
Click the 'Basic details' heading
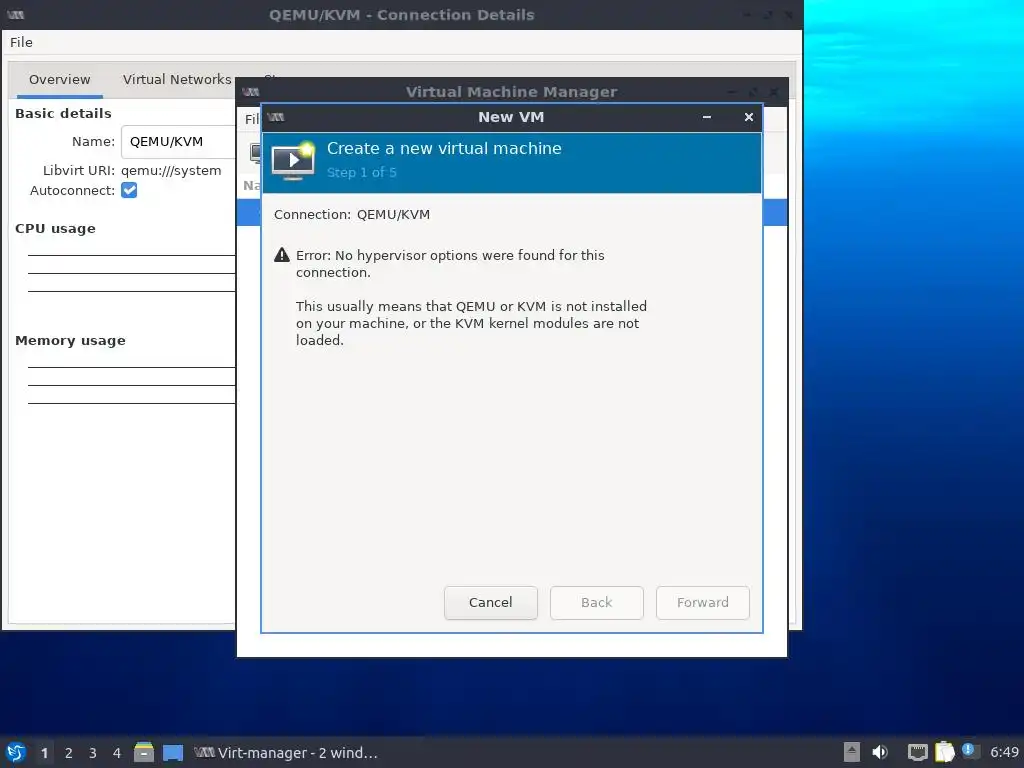[x=63, y=113]
